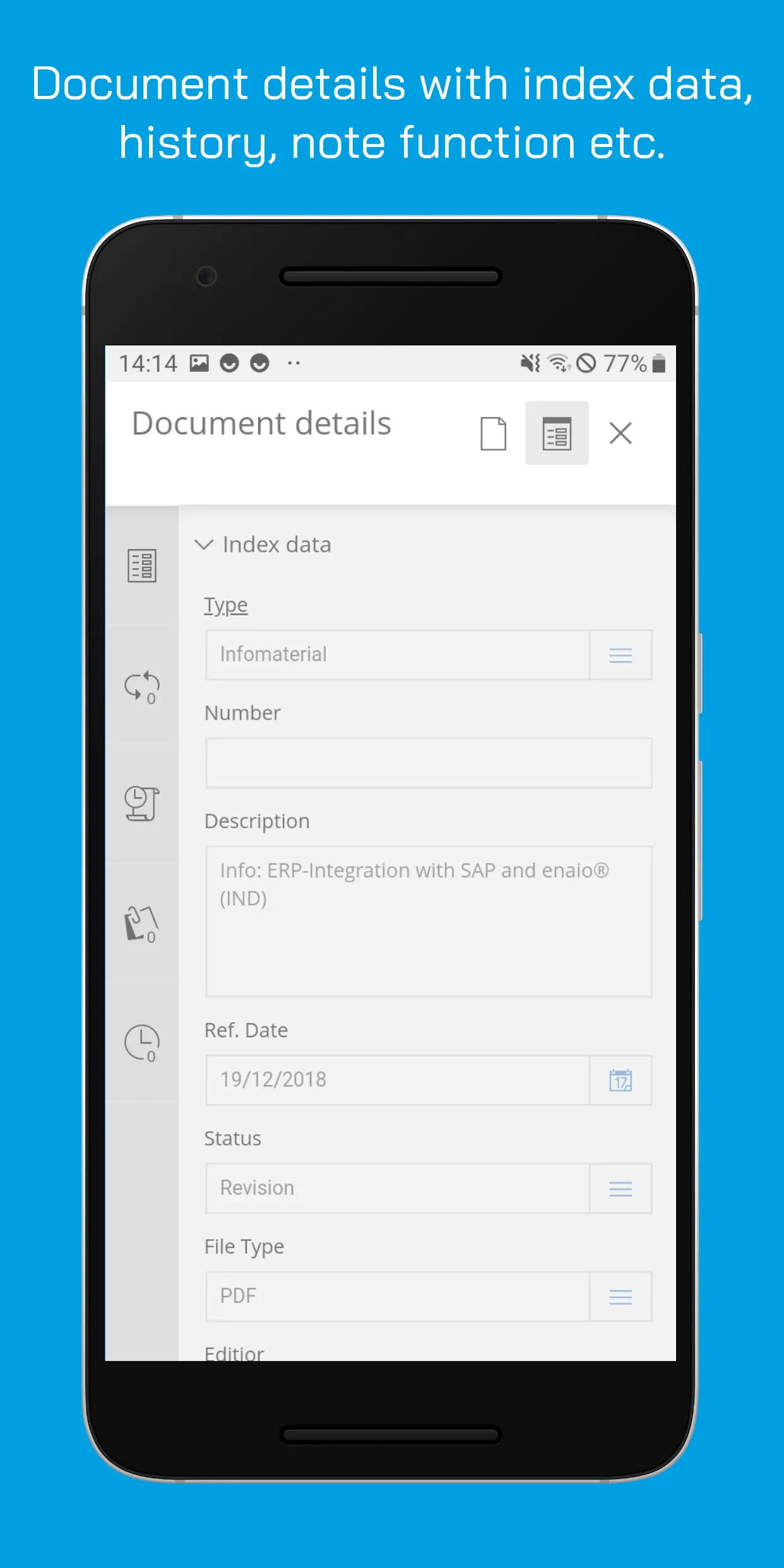
Task: Click the Ref. Date label
Action: point(246,1030)
